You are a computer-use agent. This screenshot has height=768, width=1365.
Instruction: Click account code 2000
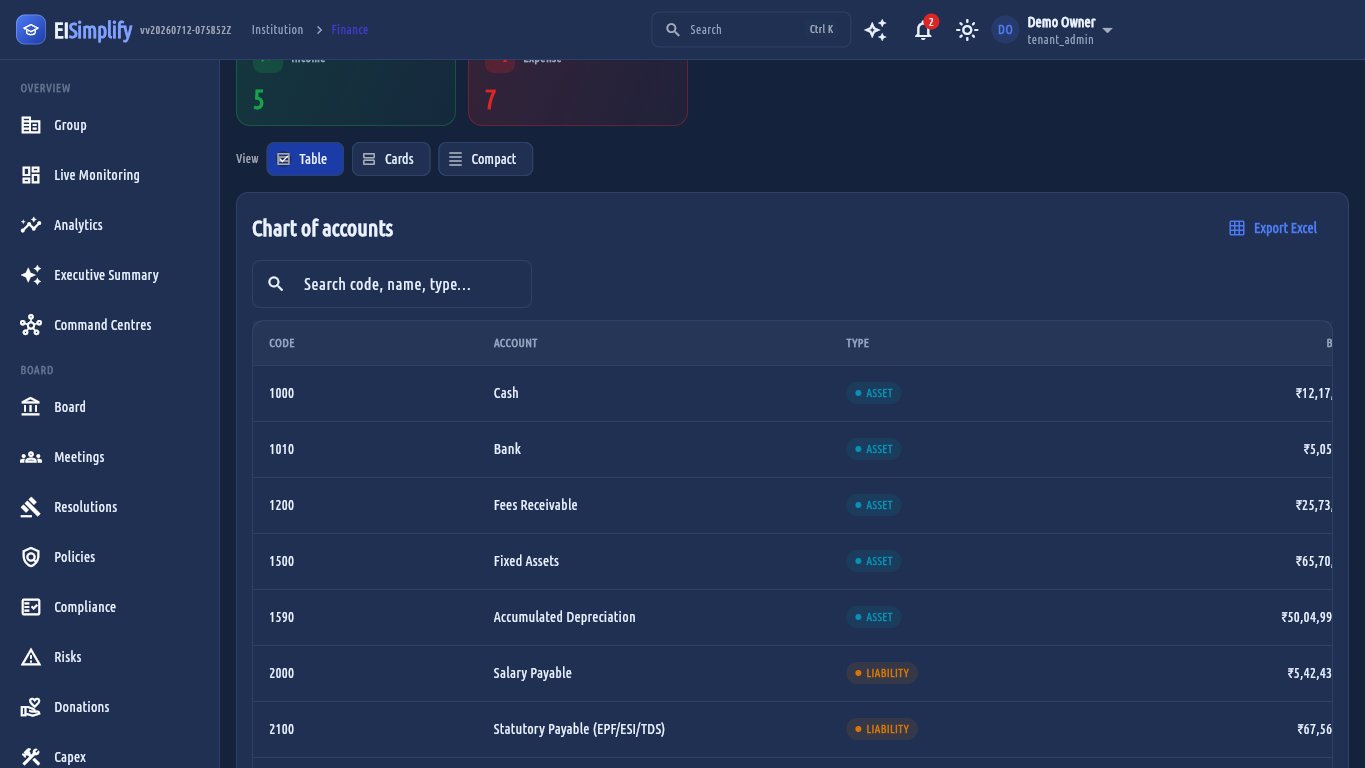[x=282, y=673]
